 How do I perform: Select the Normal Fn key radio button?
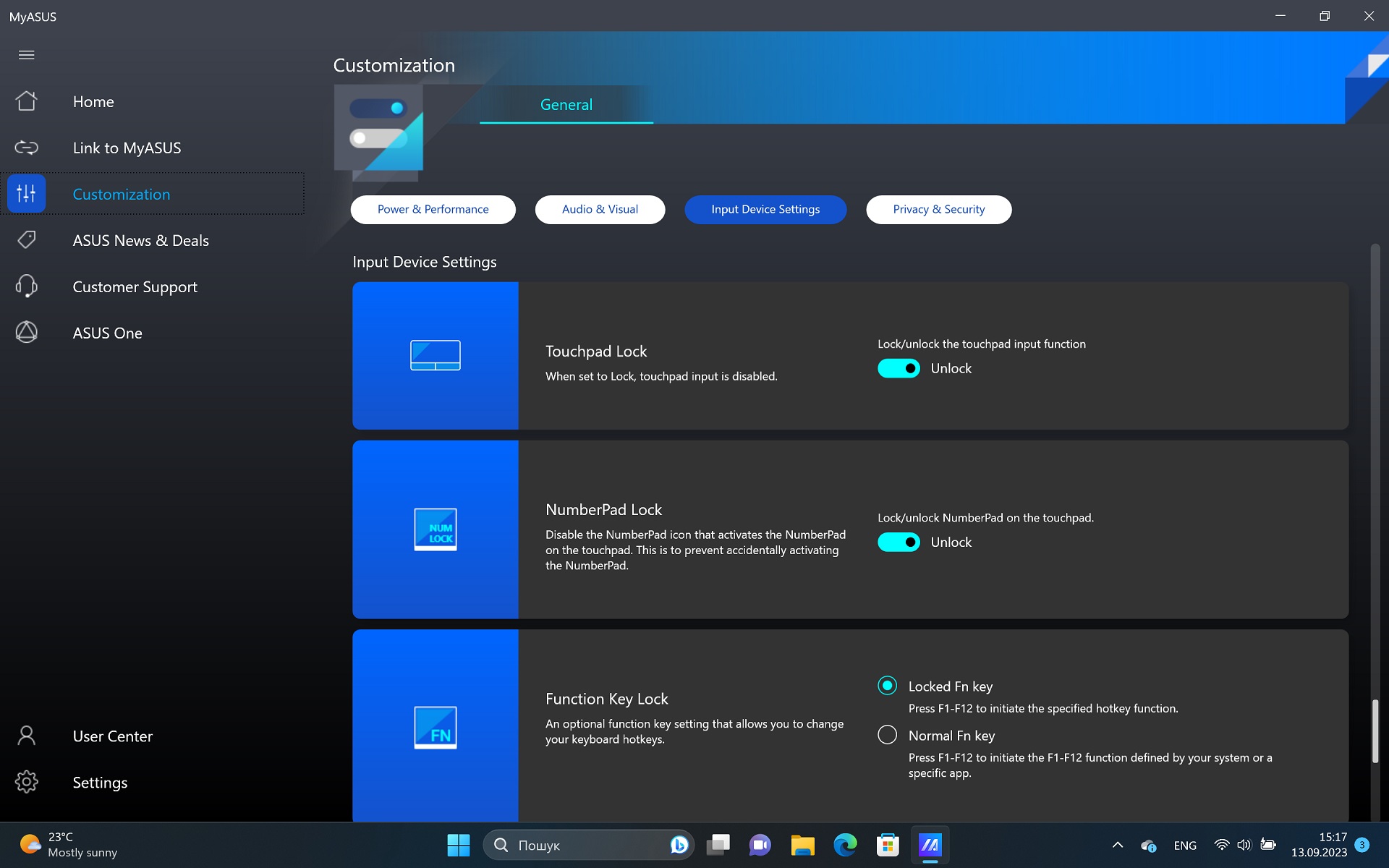[x=888, y=735]
